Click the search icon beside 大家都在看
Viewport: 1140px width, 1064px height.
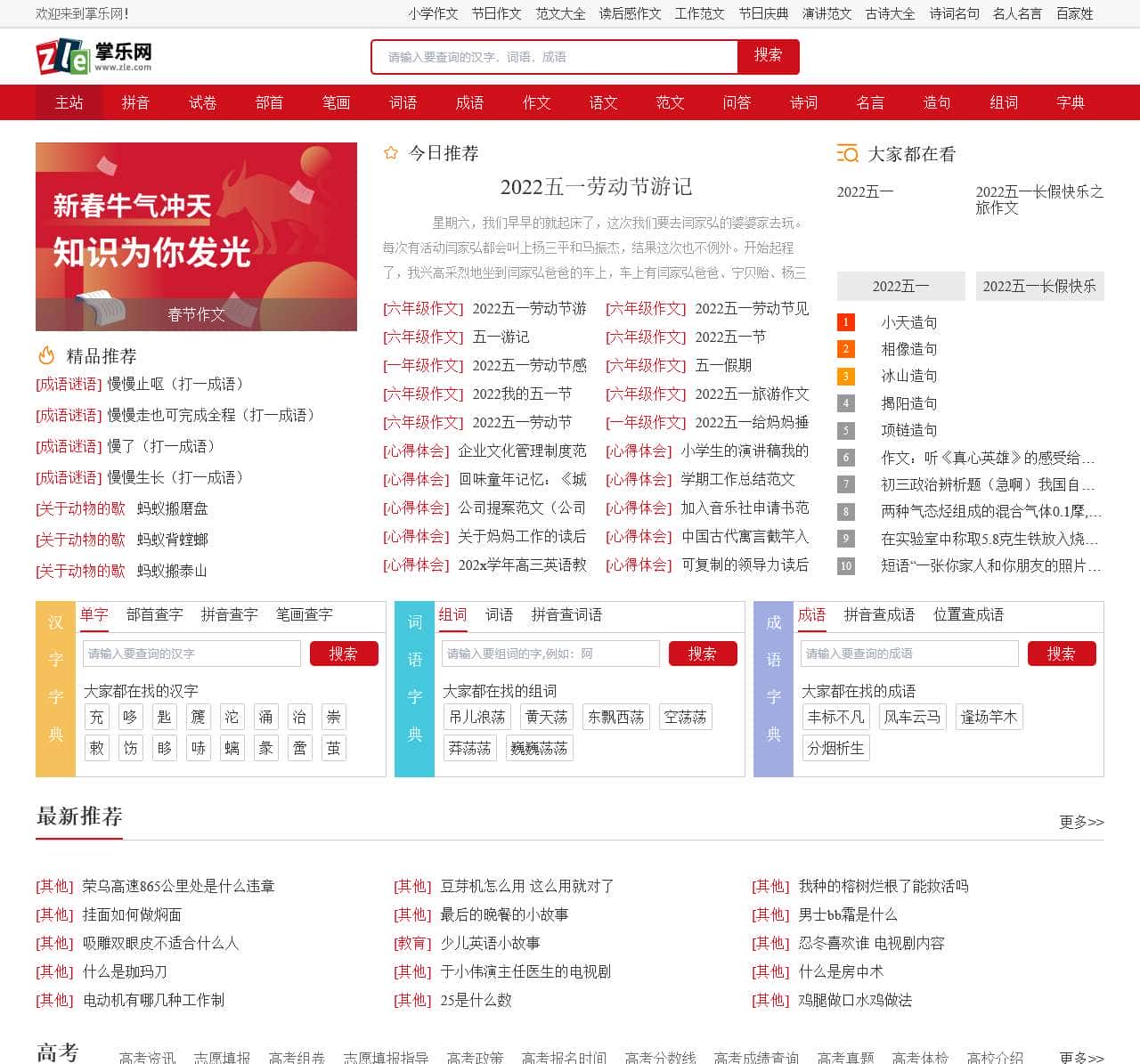click(x=847, y=153)
